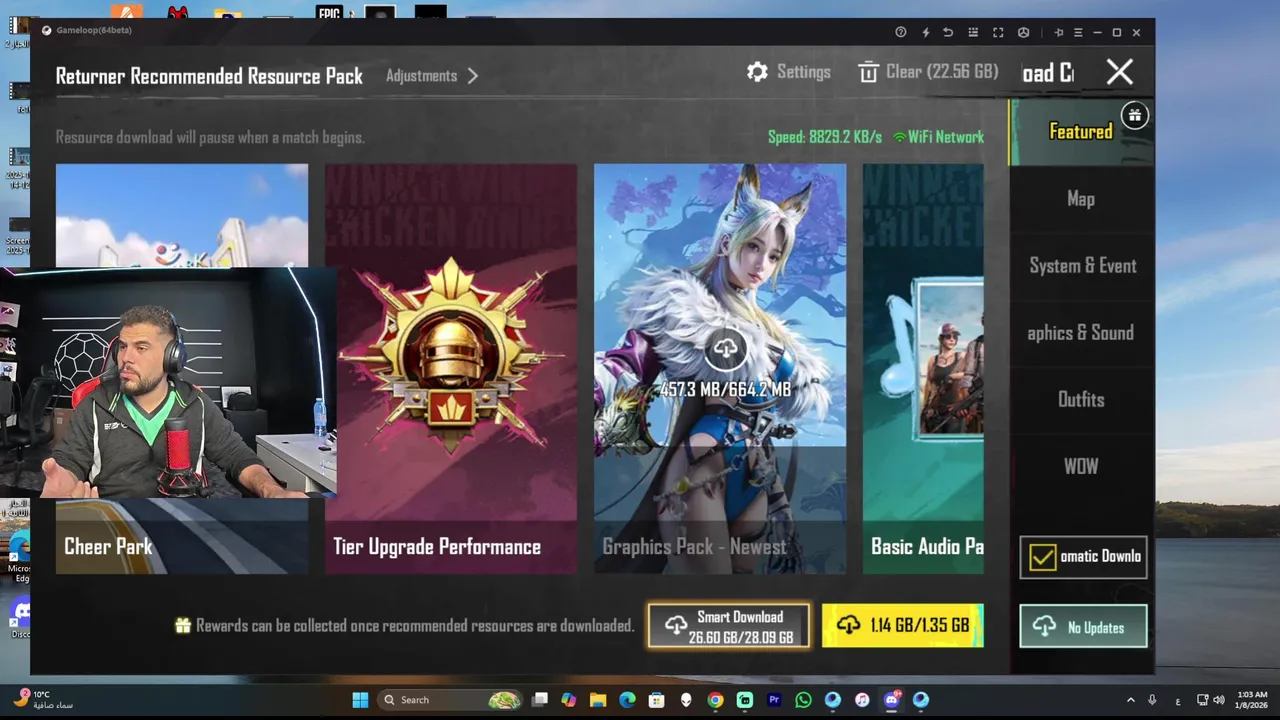1280x720 pixels.
Task: Open Task View in the taskbar
Action: (540, 700)
